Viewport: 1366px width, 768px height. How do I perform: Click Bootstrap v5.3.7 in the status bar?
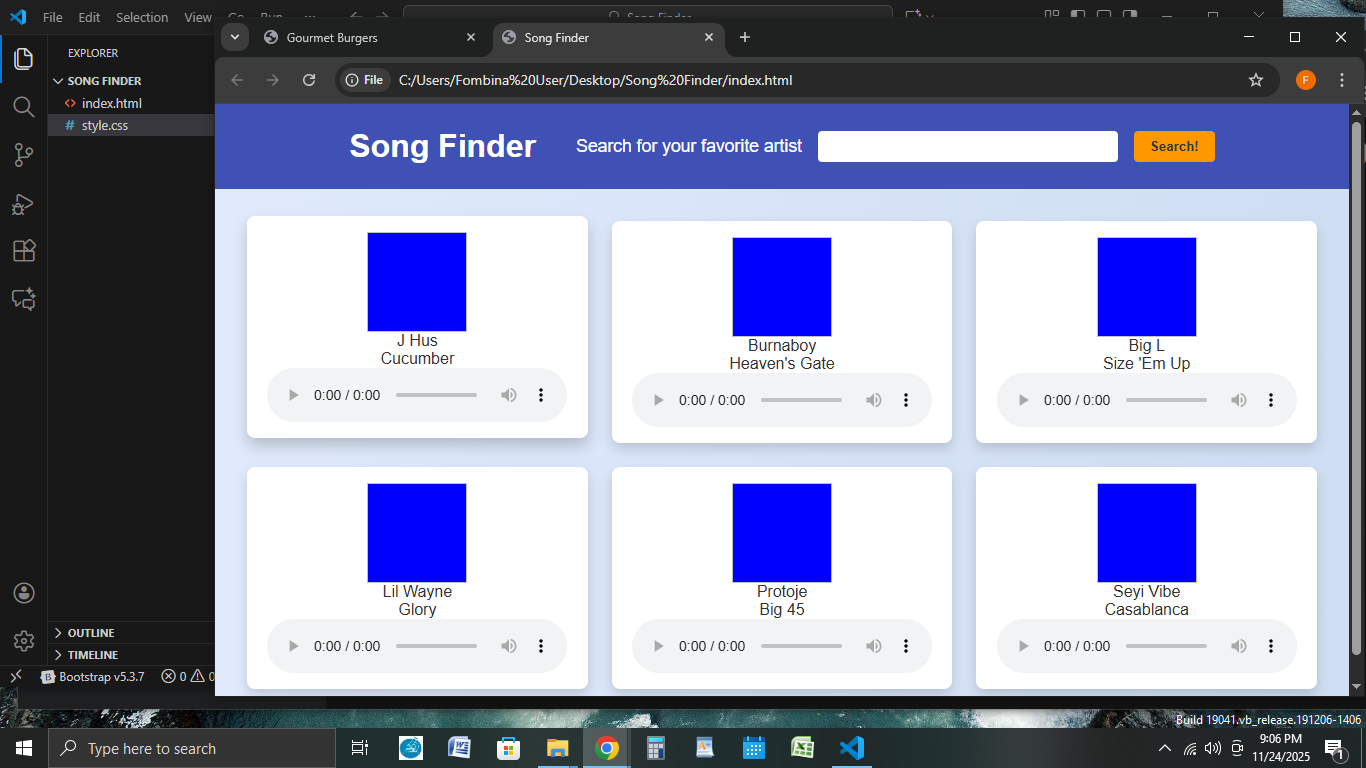point(93,677)
